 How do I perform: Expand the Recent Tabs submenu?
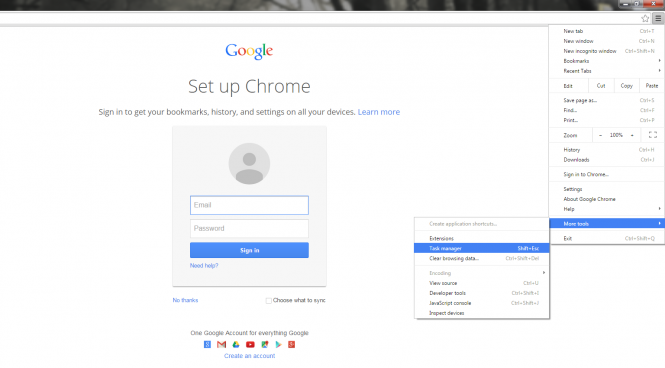(x=607, y=71)
